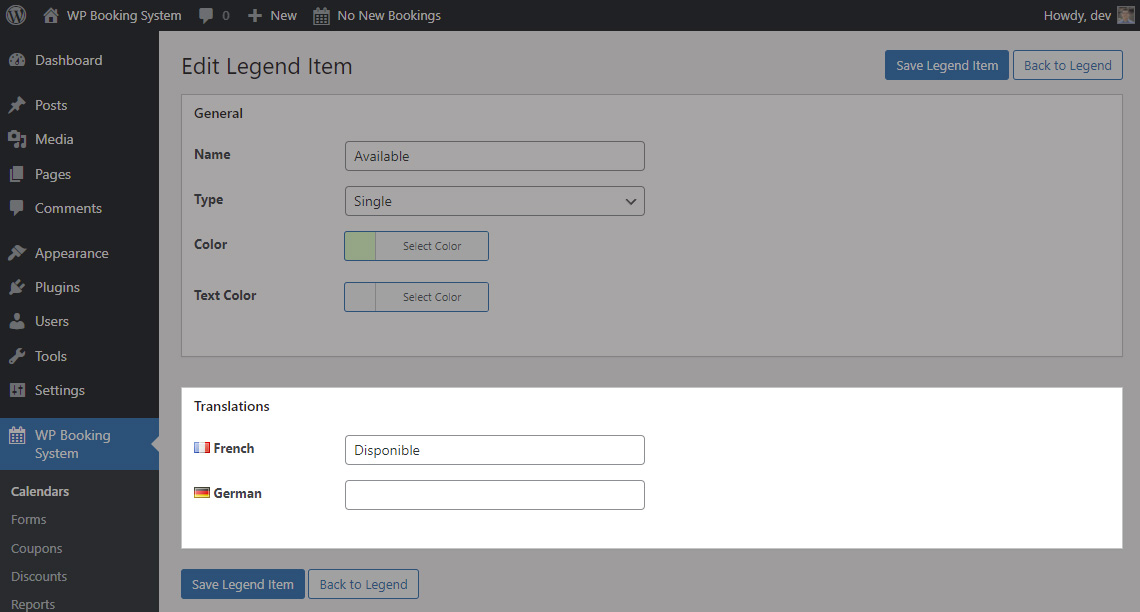
Task: Click the user avatar next to Howdy, dev
Action: (1125, 15)
